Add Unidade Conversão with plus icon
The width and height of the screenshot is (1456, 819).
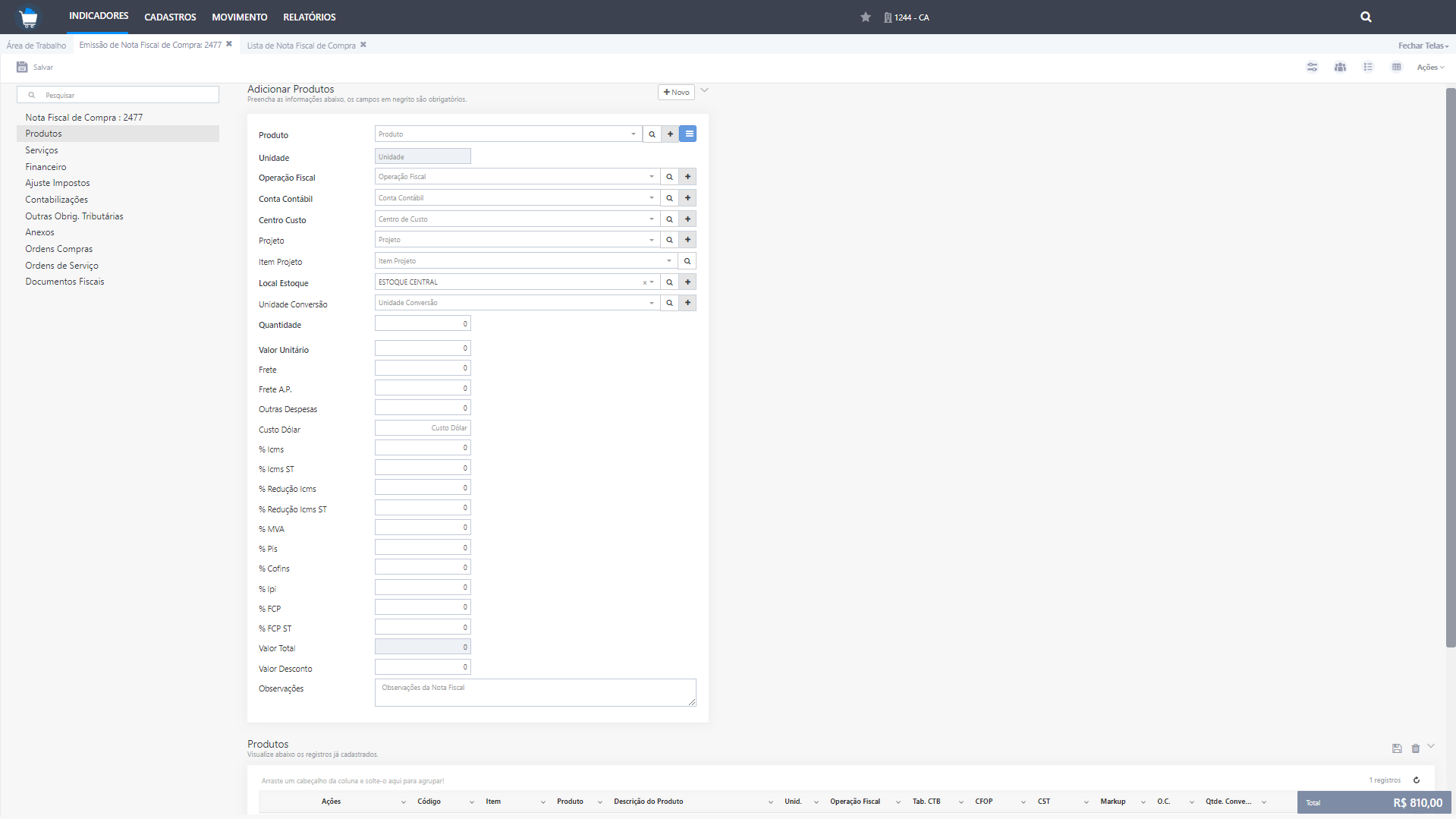click(x=687, y=303)
